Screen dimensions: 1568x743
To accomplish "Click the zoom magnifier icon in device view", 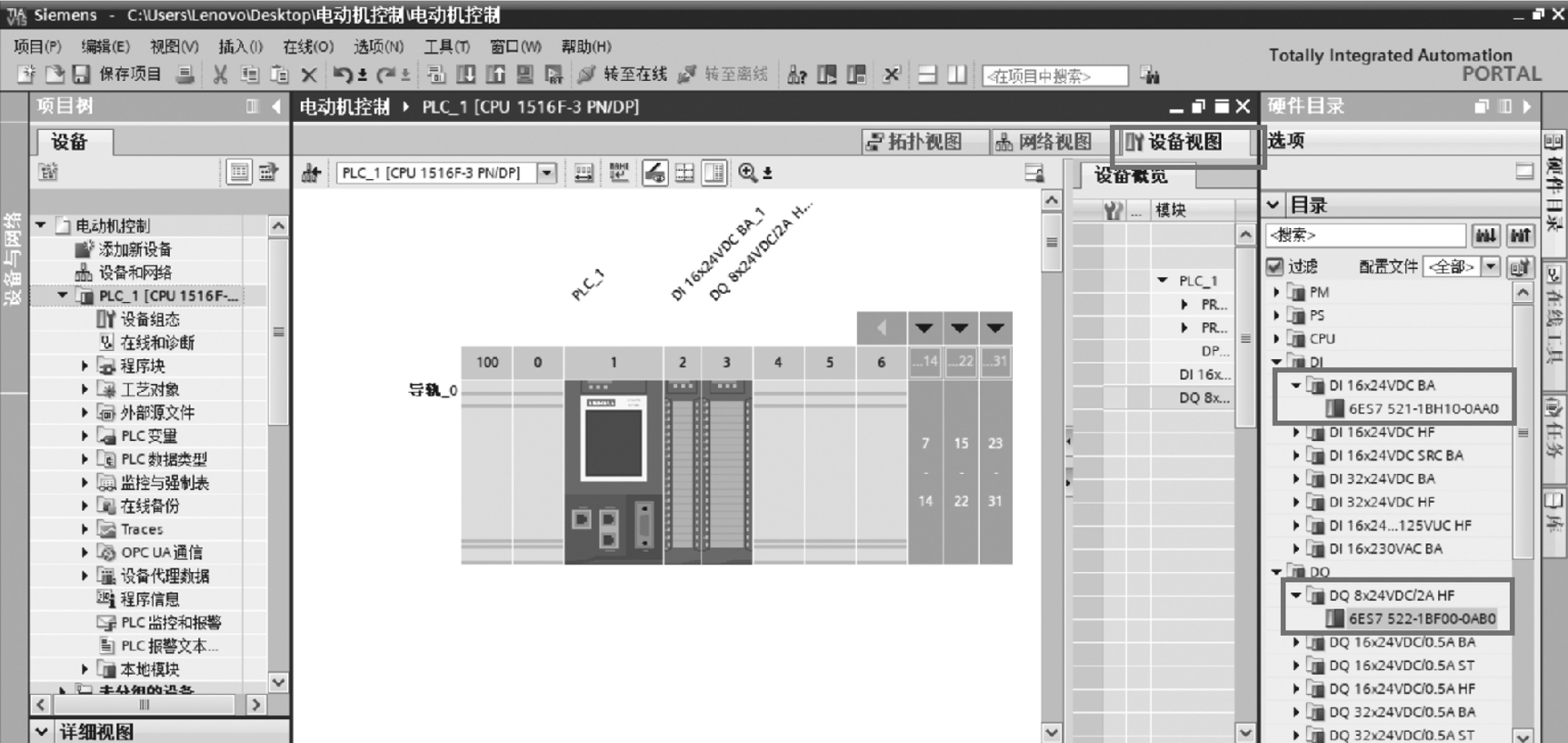I will 747,173.
